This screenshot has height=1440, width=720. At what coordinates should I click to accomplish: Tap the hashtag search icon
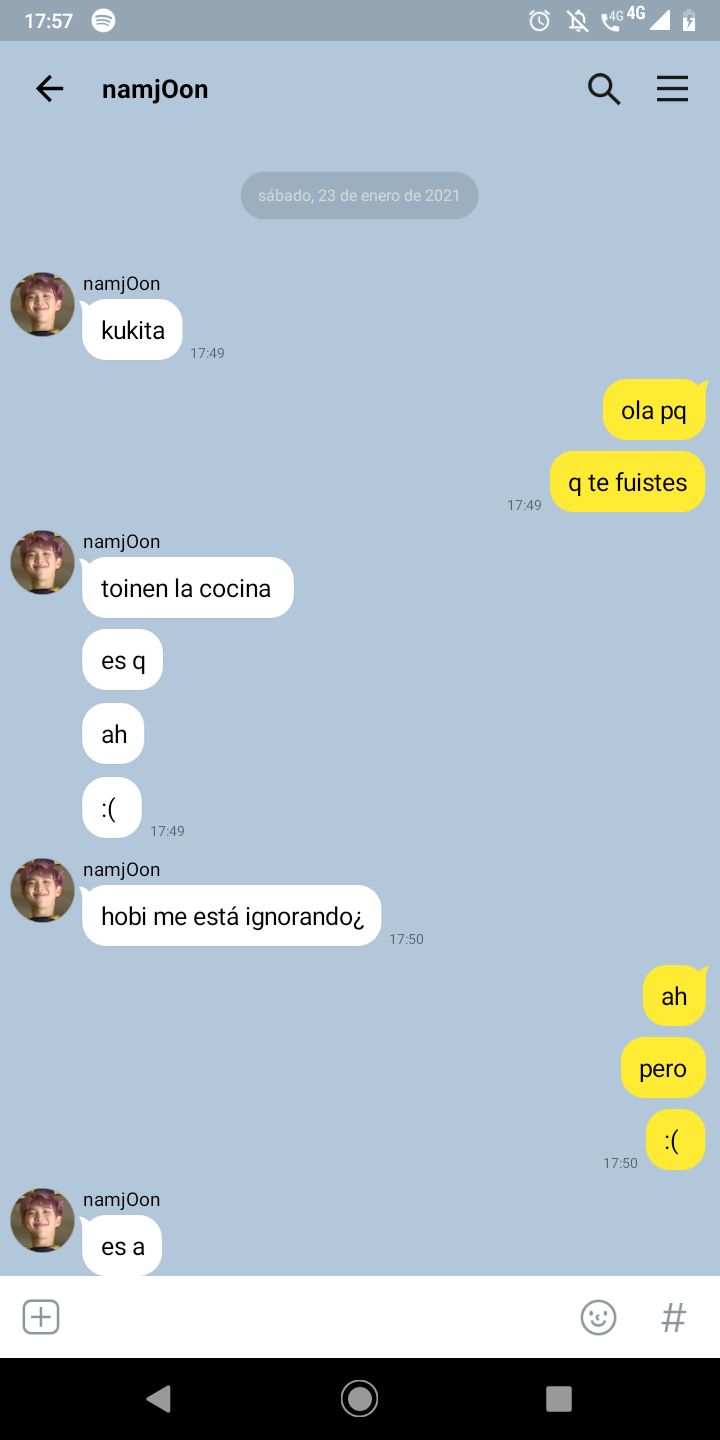pos(674,1317)
